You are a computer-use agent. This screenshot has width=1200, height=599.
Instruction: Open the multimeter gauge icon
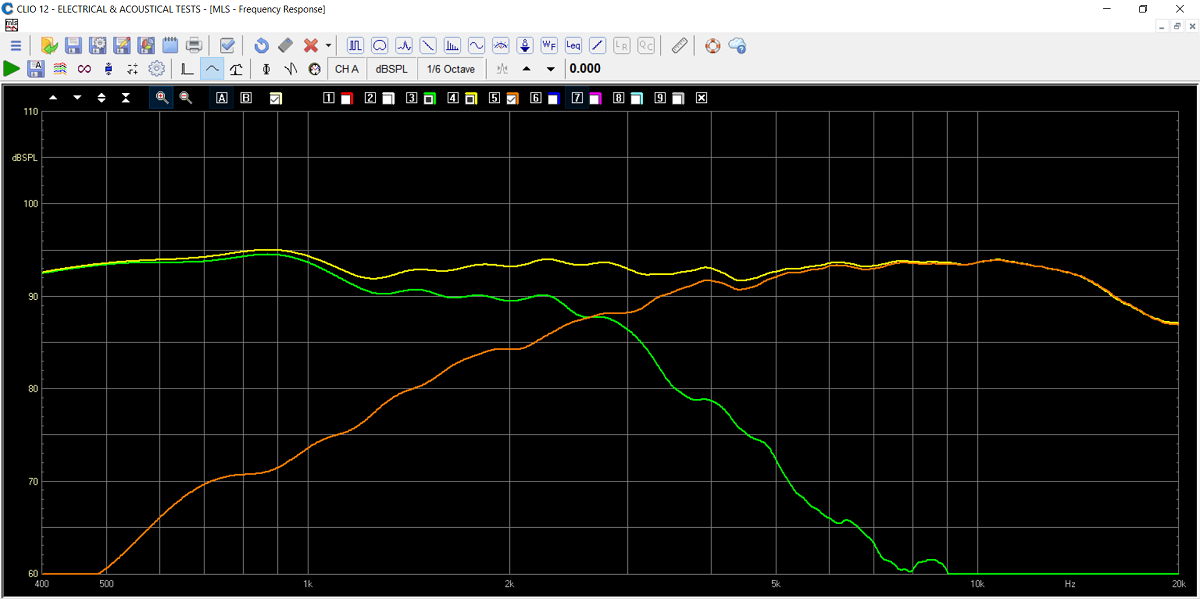pos(501,45)
